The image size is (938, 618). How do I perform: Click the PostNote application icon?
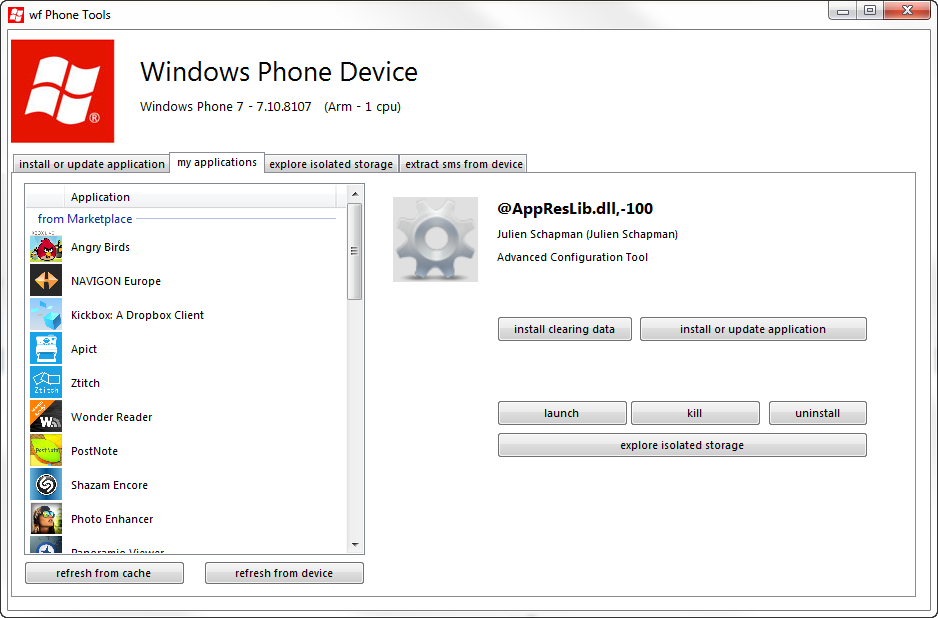pyautogui.click(x=44, y=451)
